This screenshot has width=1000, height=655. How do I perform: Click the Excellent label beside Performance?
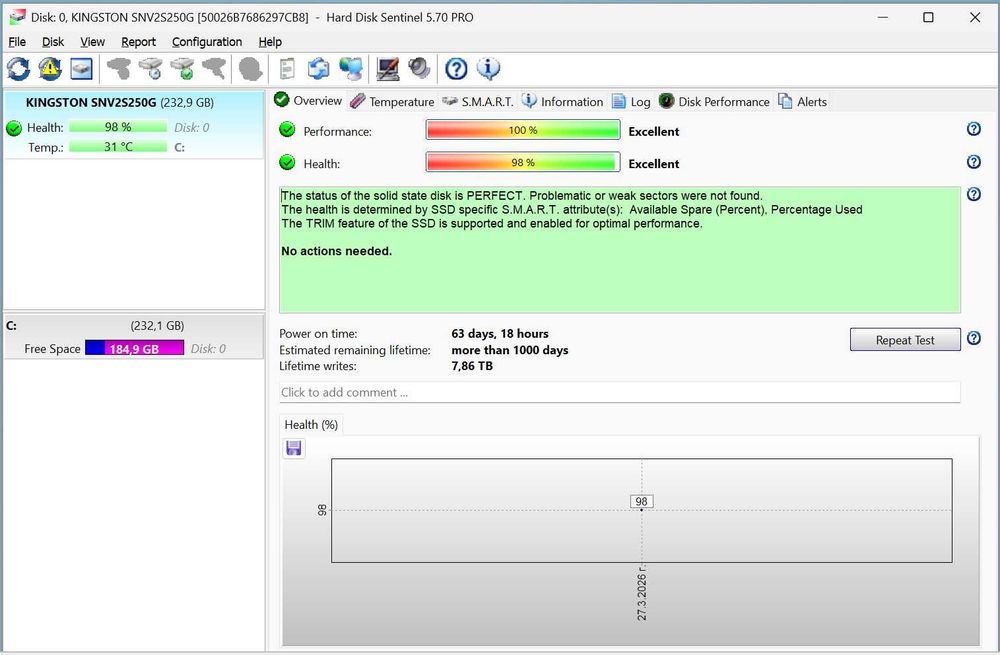coord(654,131)
